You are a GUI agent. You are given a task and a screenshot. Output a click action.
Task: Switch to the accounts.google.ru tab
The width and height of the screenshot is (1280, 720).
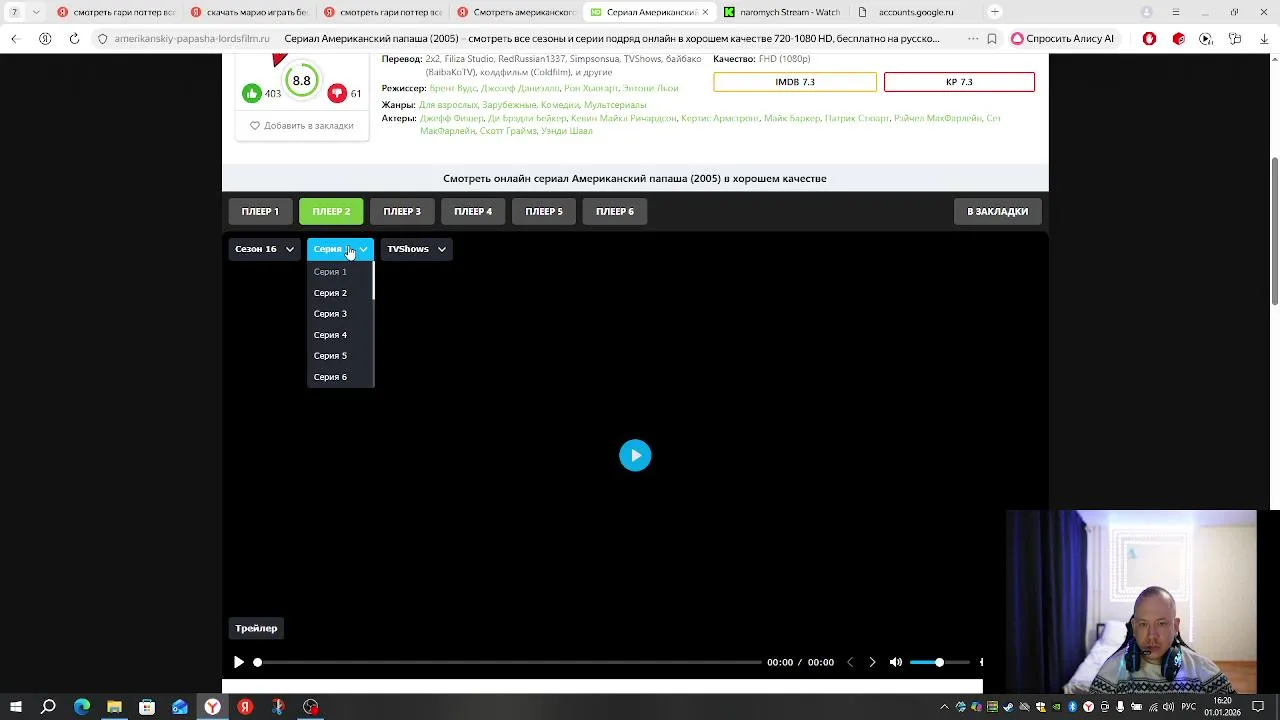(915, 12)
